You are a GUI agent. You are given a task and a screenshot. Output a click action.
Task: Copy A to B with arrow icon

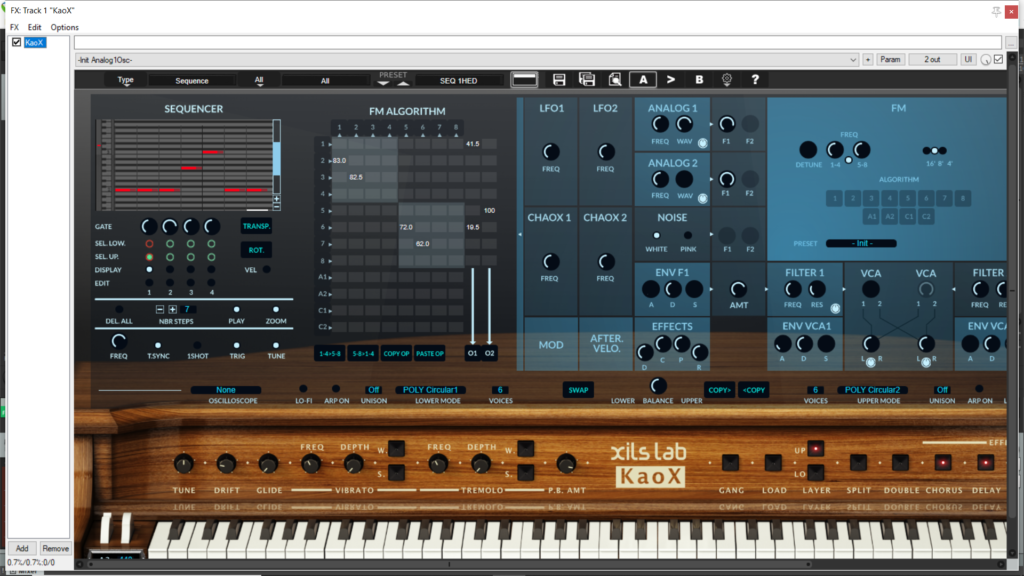point(671,80)
